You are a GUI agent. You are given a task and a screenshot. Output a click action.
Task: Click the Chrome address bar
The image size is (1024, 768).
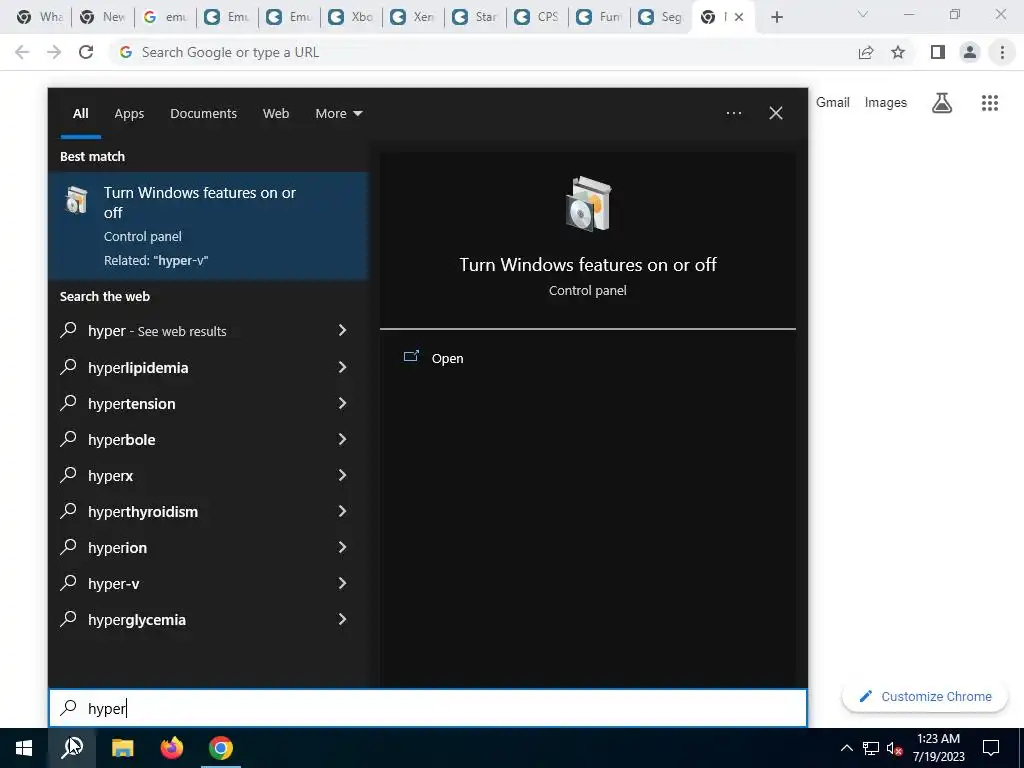click(x=483, y=52)
